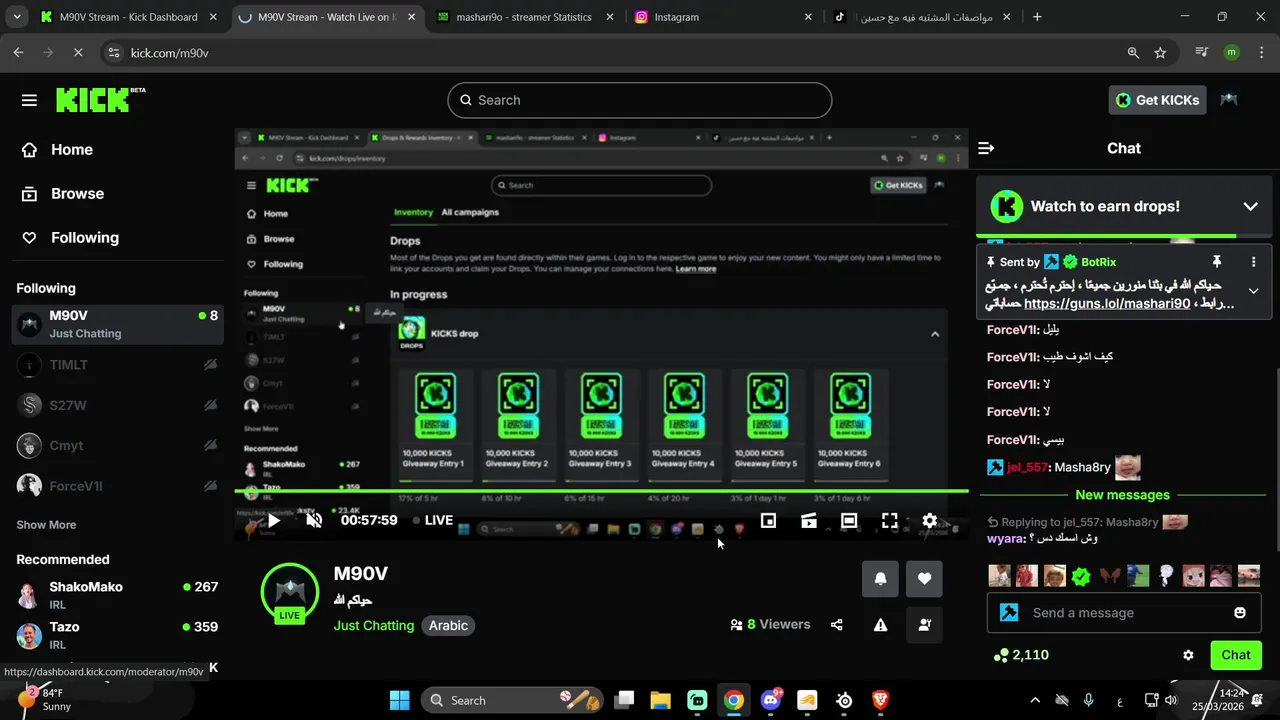
Task: Open M90V live avatar
Action: pos(289,592)
